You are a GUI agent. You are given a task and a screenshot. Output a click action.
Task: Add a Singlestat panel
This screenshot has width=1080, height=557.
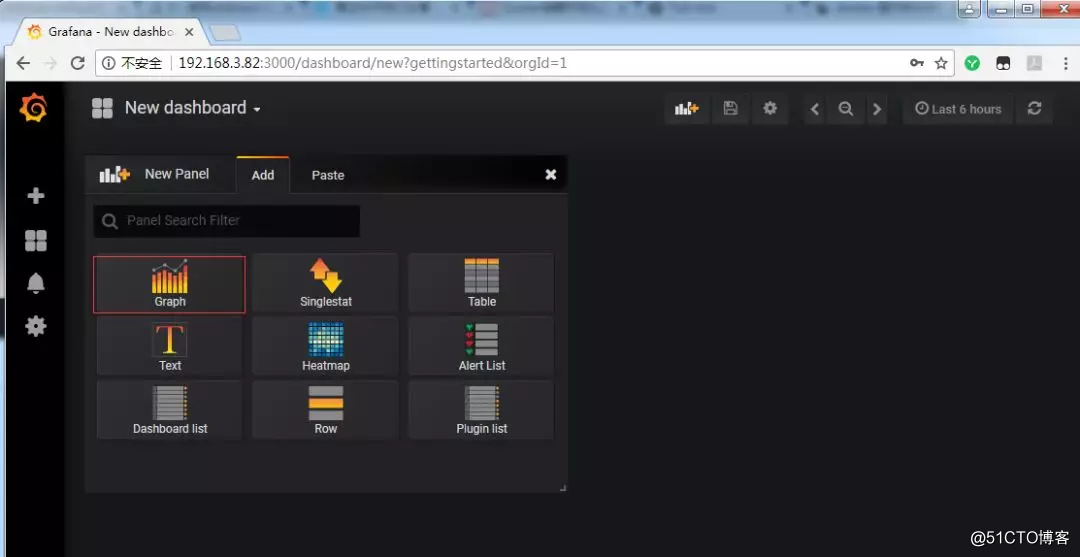pos(325,283)
